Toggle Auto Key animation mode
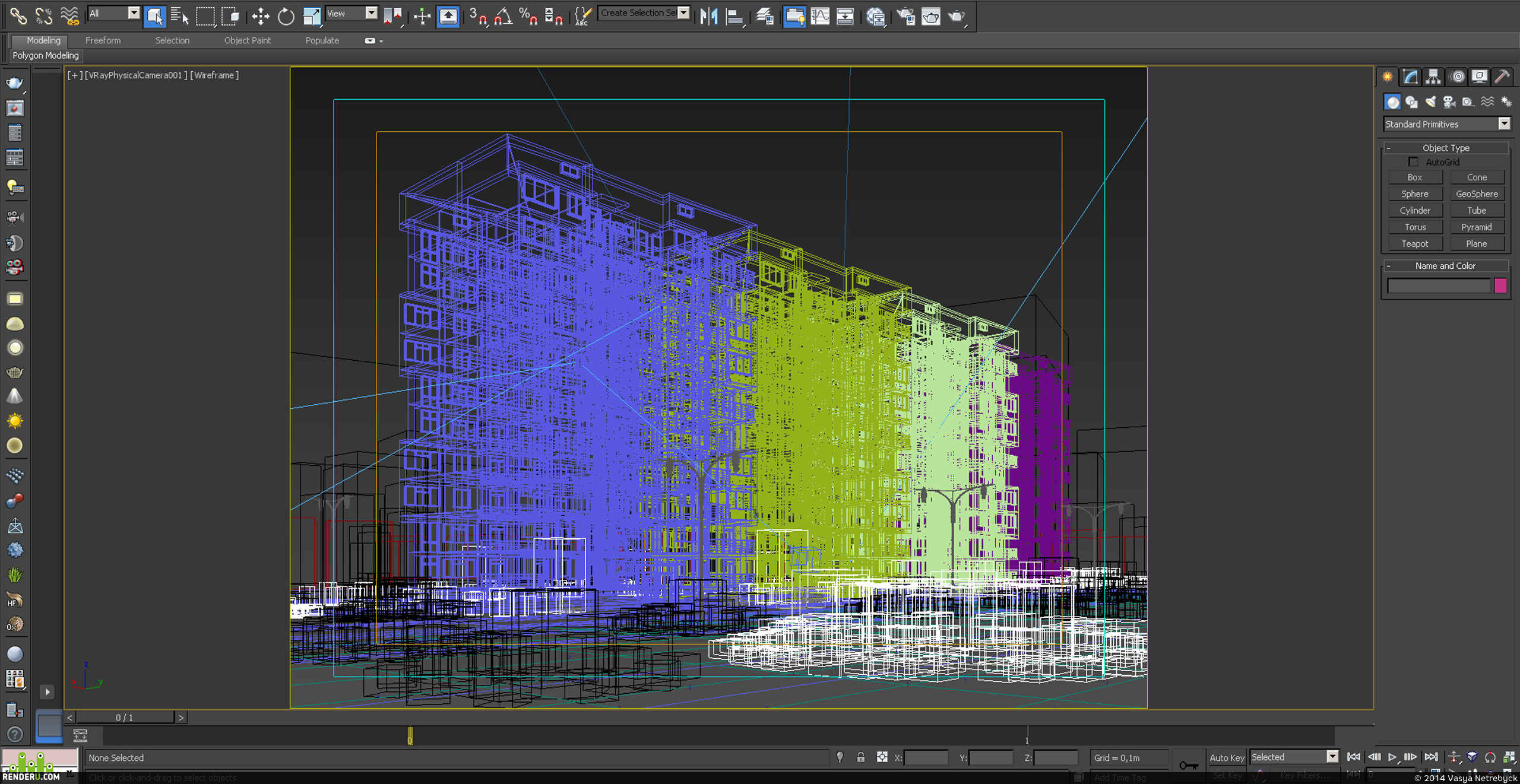 (1227, 757)
